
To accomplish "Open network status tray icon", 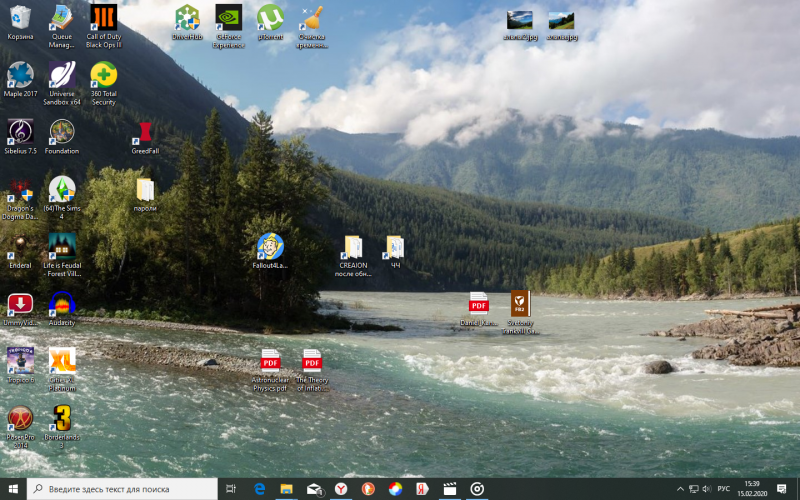I will coord(694,489).
